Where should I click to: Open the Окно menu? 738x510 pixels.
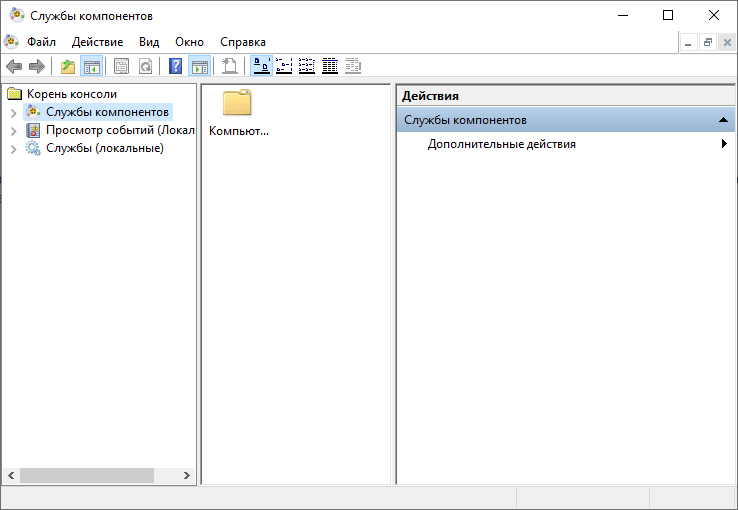pyautogui.click(x=189, y=42)
